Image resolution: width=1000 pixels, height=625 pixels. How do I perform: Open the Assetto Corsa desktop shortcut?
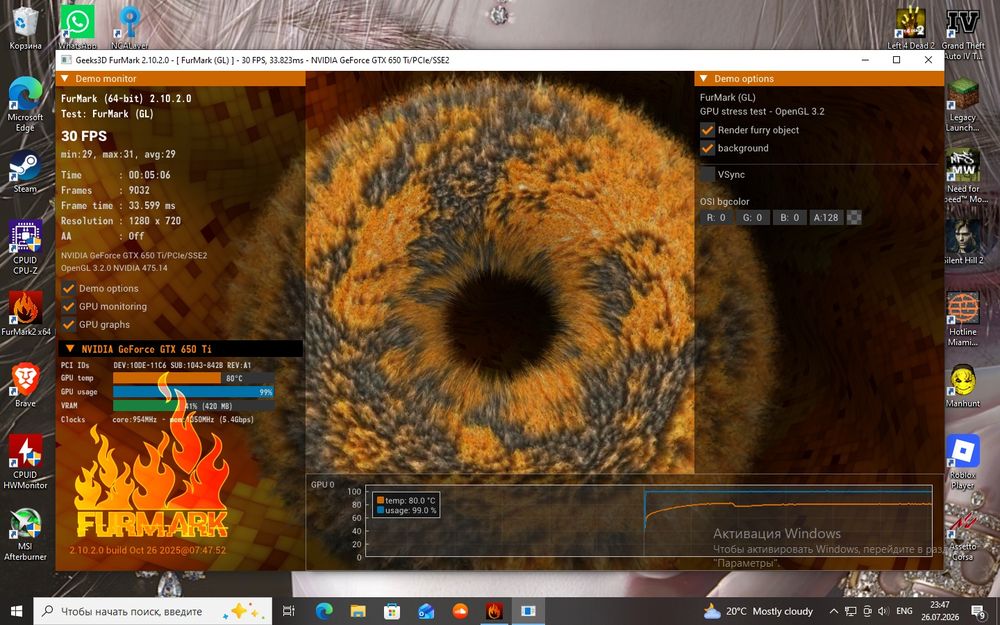pyautogui.click(x=962, y=536)
